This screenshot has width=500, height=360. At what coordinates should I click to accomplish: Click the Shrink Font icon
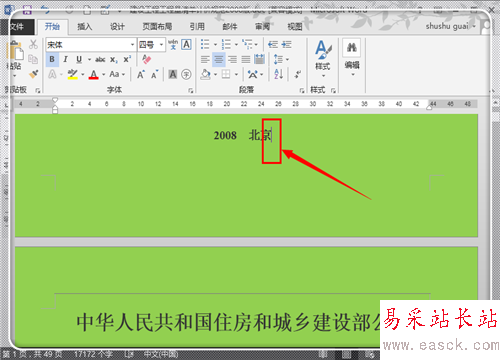click(154, 74)
